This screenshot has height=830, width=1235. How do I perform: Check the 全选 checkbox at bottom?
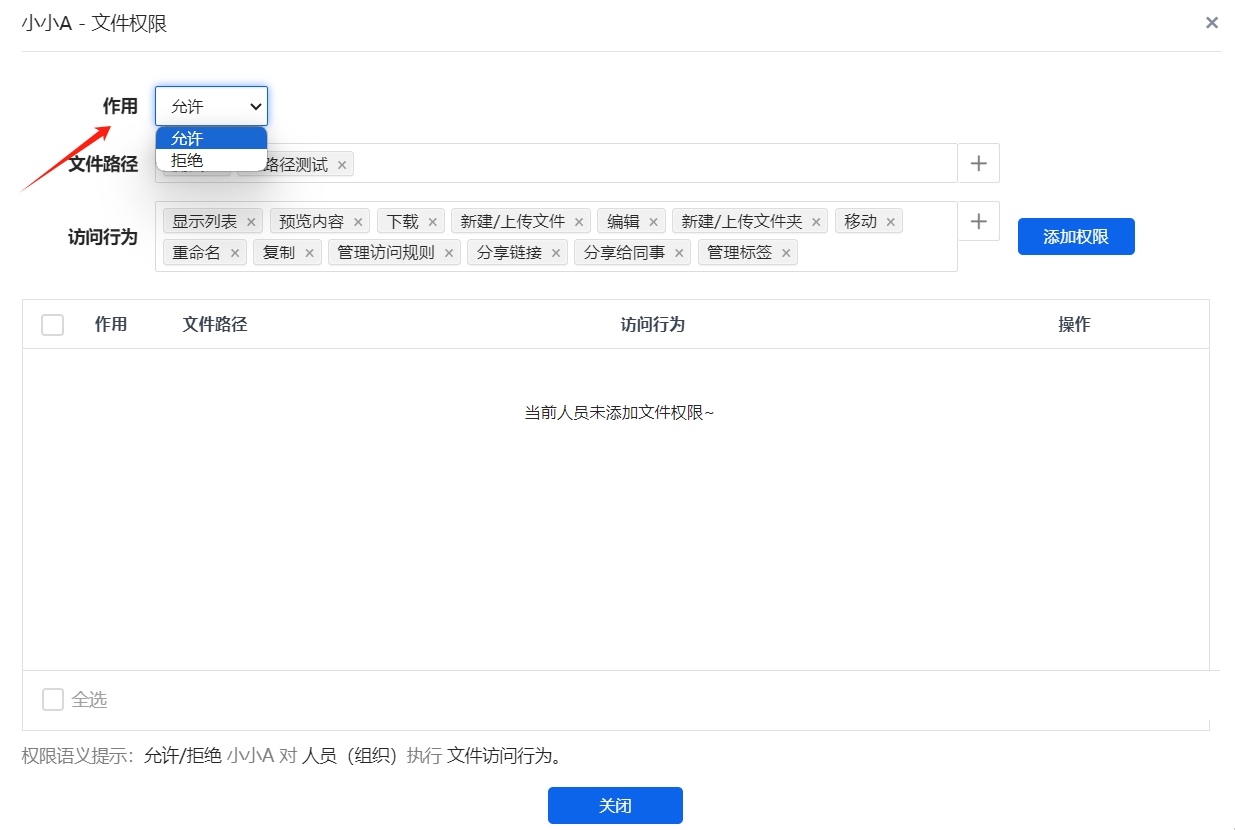[x=53, y=700]
